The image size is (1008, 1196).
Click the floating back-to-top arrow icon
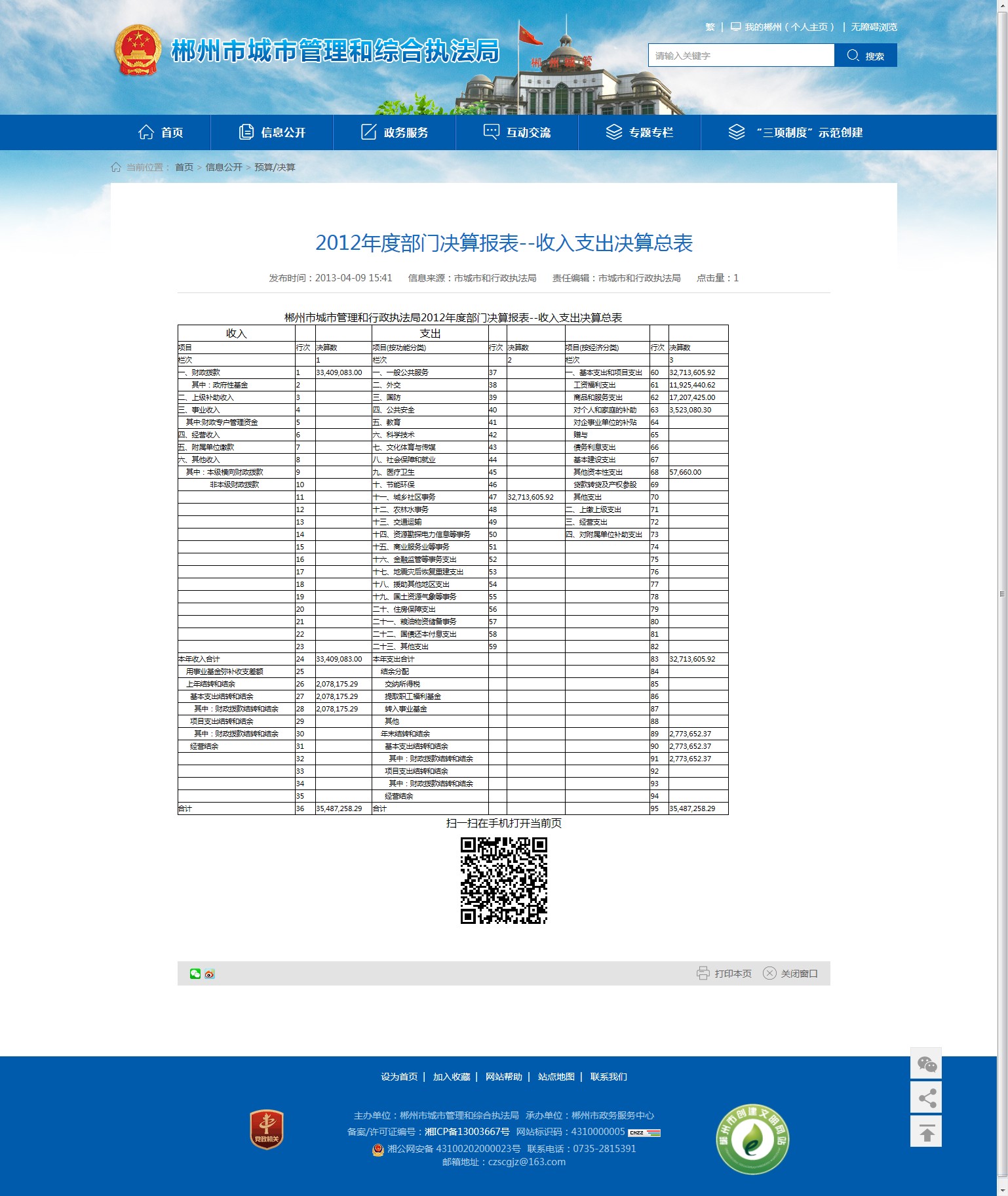926,1132
